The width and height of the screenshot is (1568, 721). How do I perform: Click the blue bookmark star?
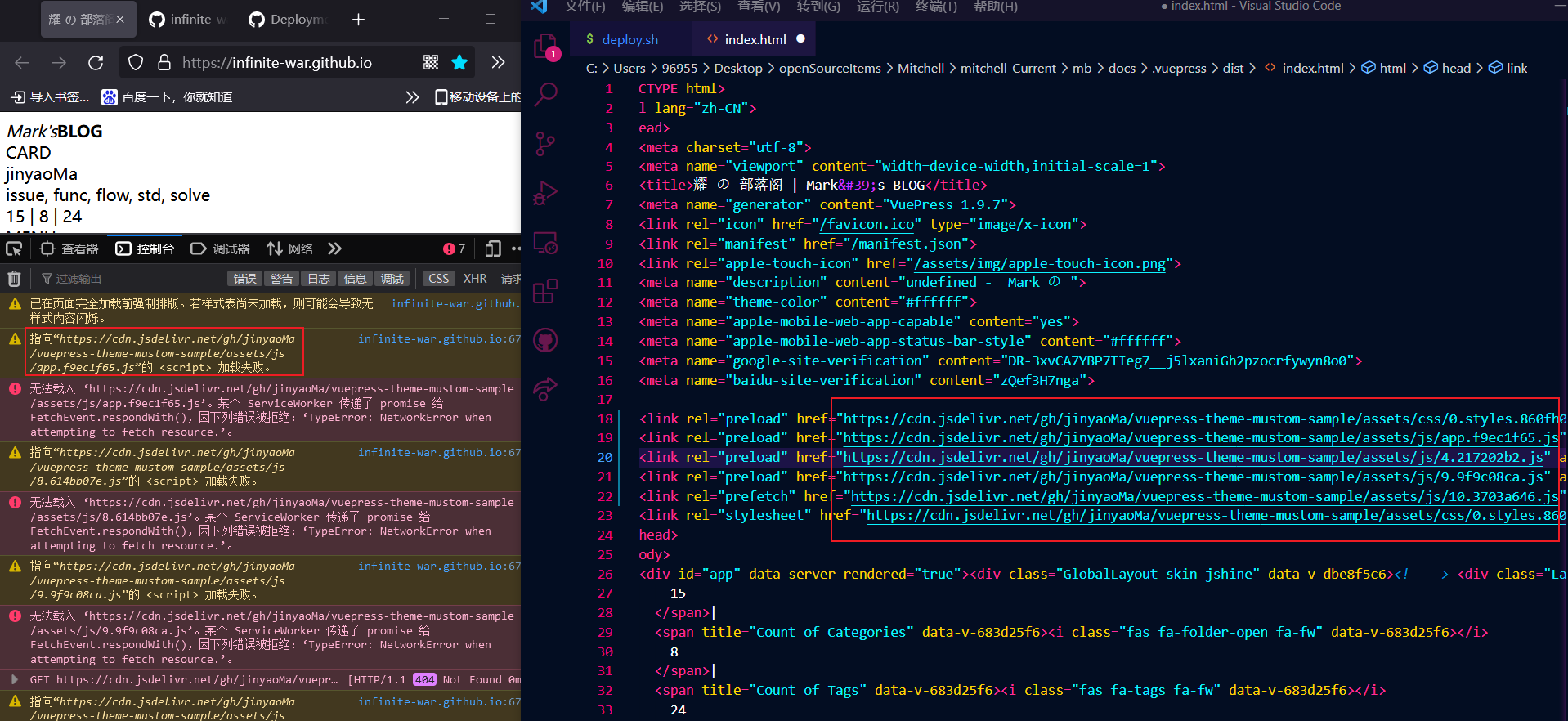click(x=459, y=63)
